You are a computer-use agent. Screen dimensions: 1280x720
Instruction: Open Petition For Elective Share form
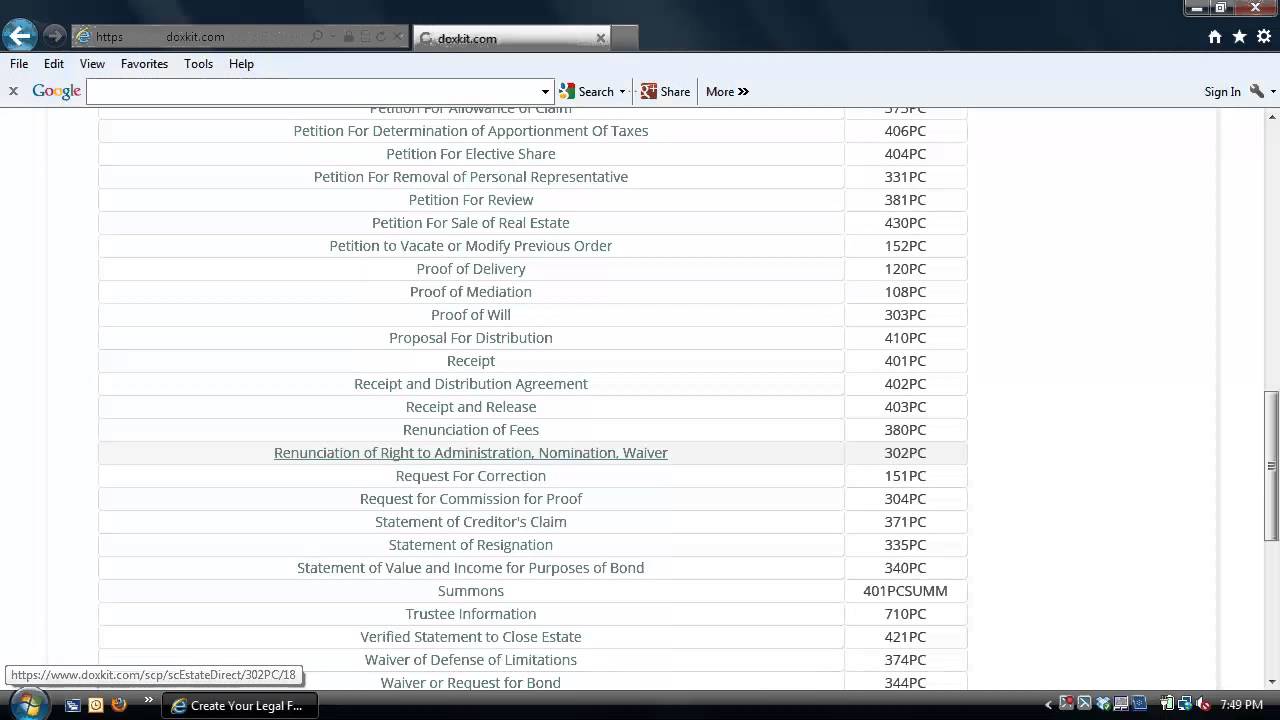pyautogui.click(x=471, y=154)
